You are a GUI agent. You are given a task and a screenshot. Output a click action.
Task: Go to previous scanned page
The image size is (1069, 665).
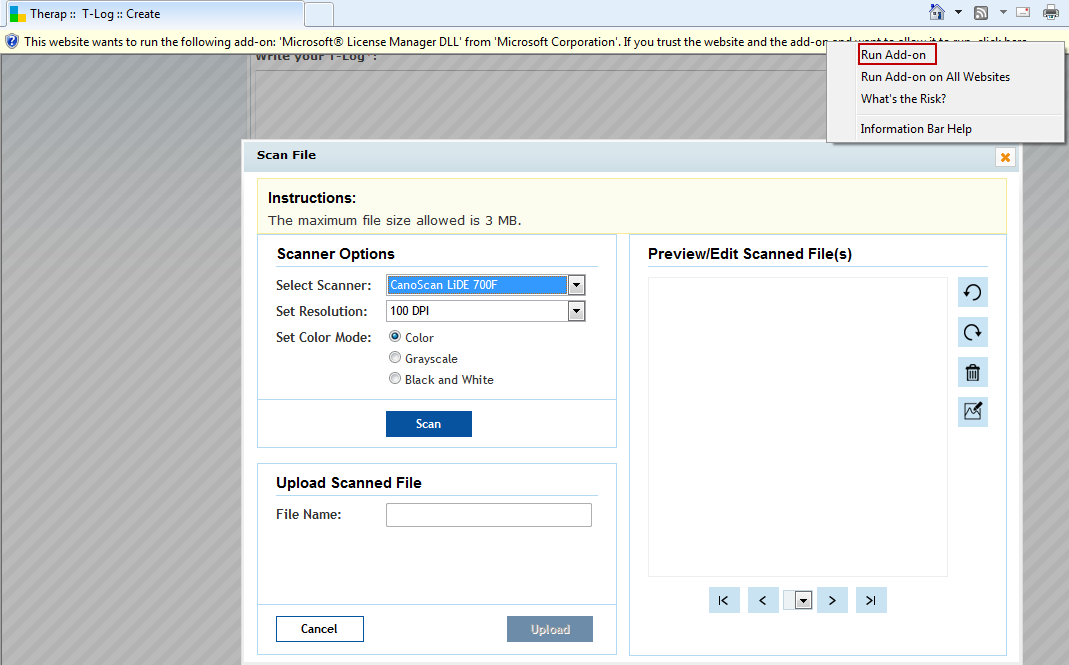tap(763, 600)
